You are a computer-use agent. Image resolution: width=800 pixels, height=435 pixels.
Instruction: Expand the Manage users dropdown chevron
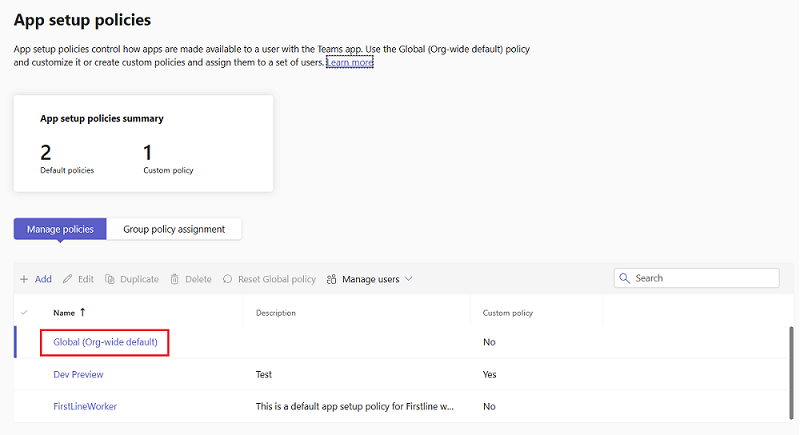[x=408, y=279]
